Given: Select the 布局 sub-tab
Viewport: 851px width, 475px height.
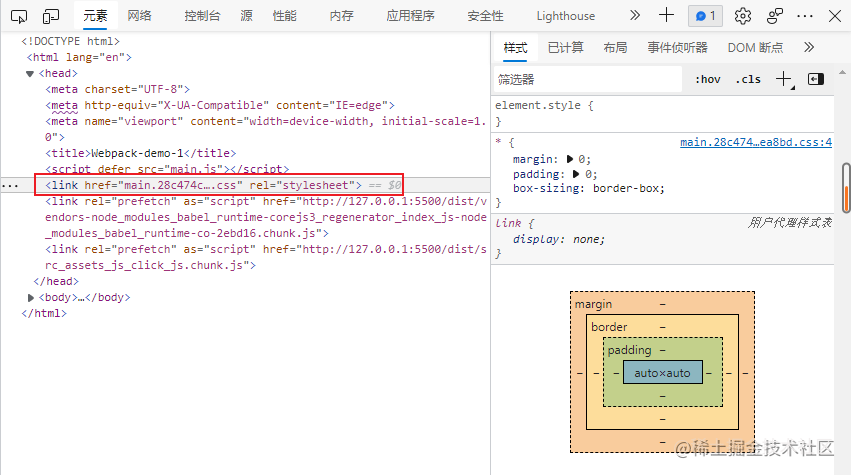Looking at the screenshot, I should tap(615, 48).
